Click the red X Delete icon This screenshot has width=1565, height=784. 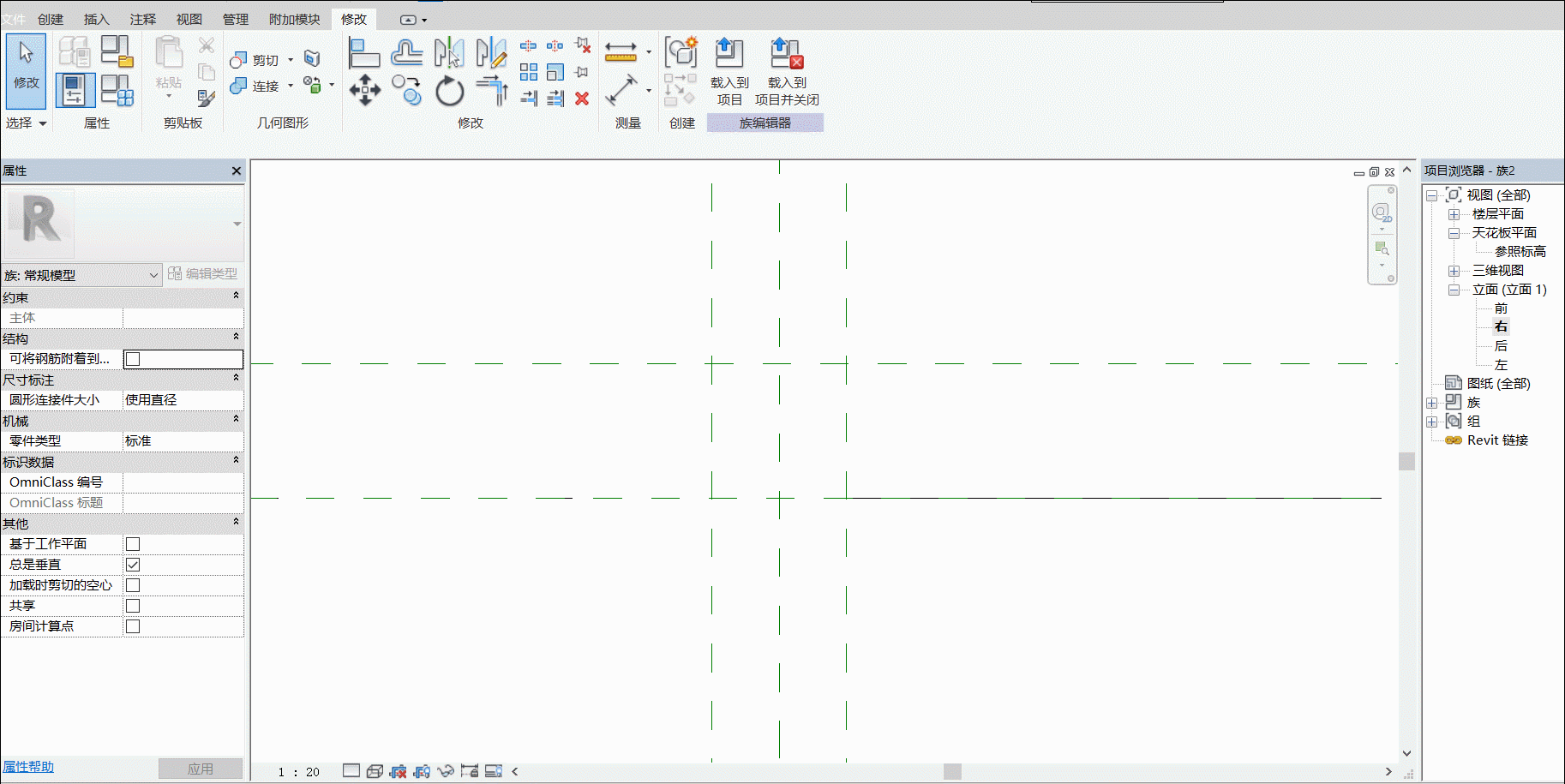coord(582,99)
